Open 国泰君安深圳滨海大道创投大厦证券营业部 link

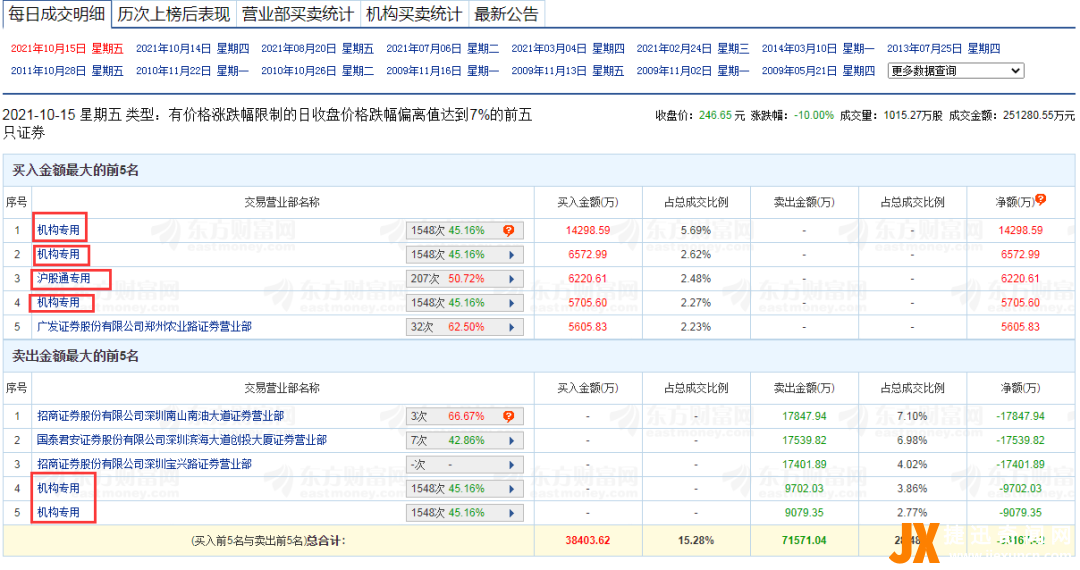(x=182, y=440)
